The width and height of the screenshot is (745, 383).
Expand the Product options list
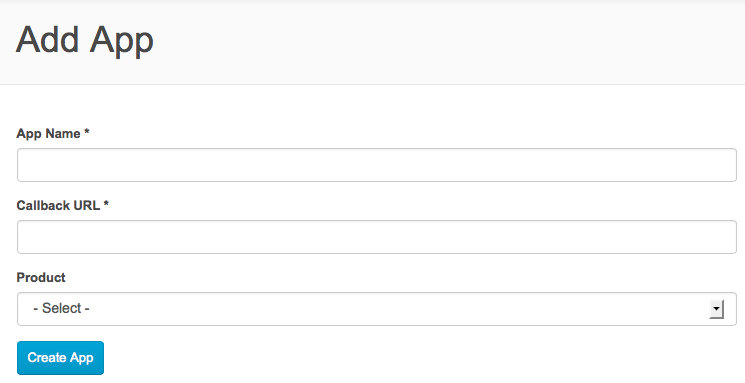377,309
